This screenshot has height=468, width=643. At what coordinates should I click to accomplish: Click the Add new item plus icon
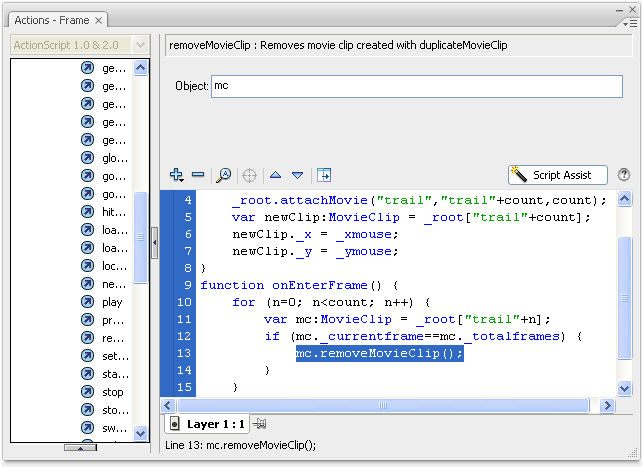(x=177, y=175)
